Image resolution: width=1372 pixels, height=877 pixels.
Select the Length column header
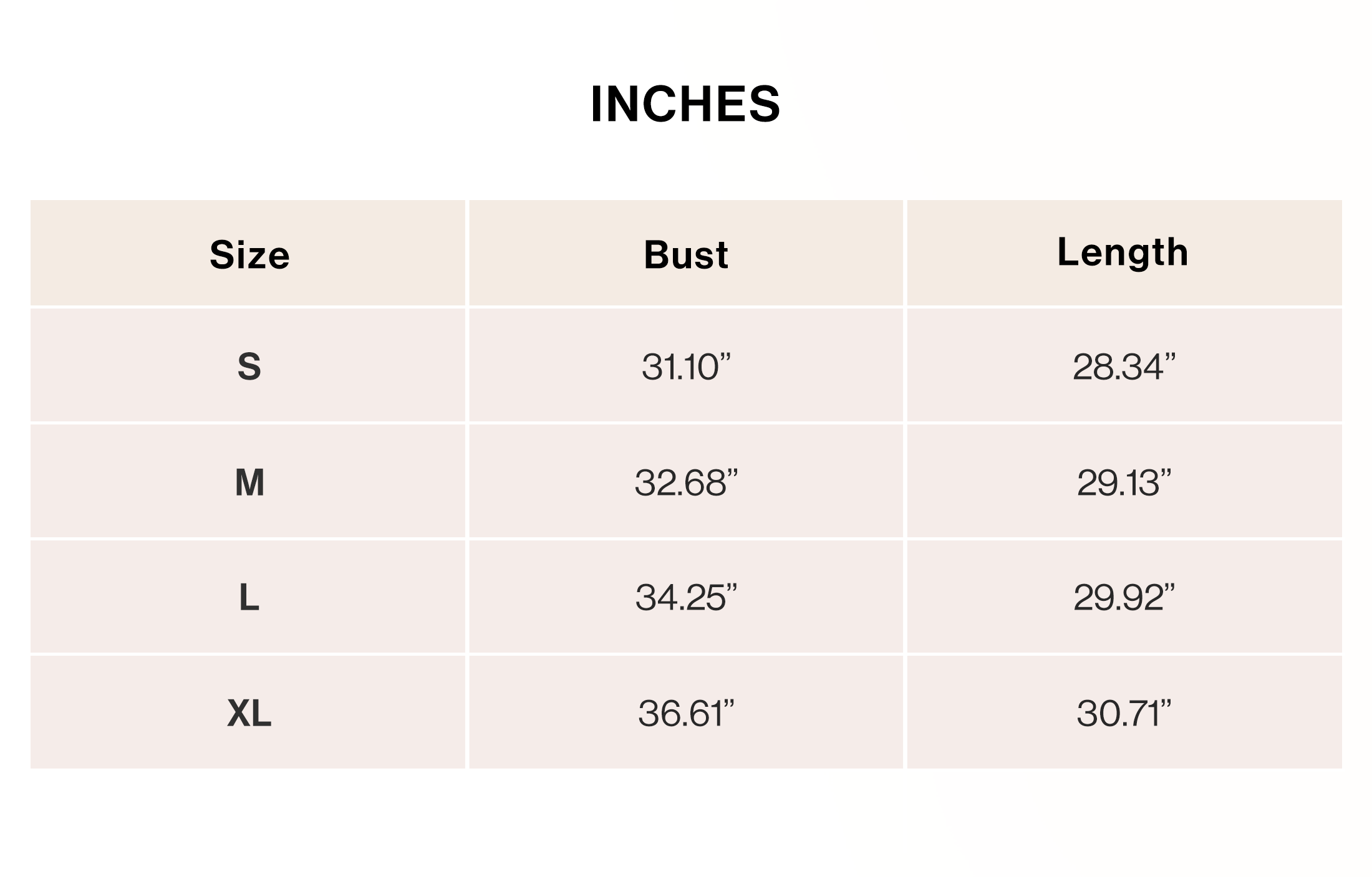[1124, 253]
